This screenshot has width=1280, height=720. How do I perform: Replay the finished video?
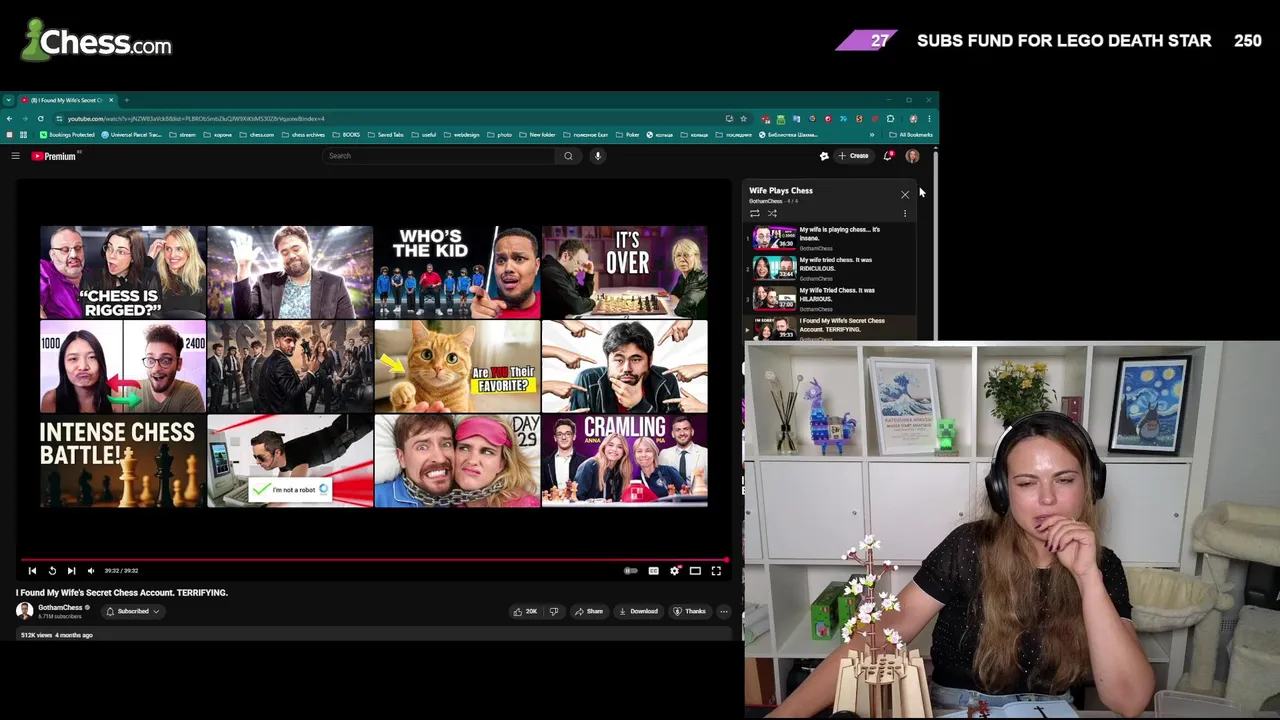[x=52, y=571]
